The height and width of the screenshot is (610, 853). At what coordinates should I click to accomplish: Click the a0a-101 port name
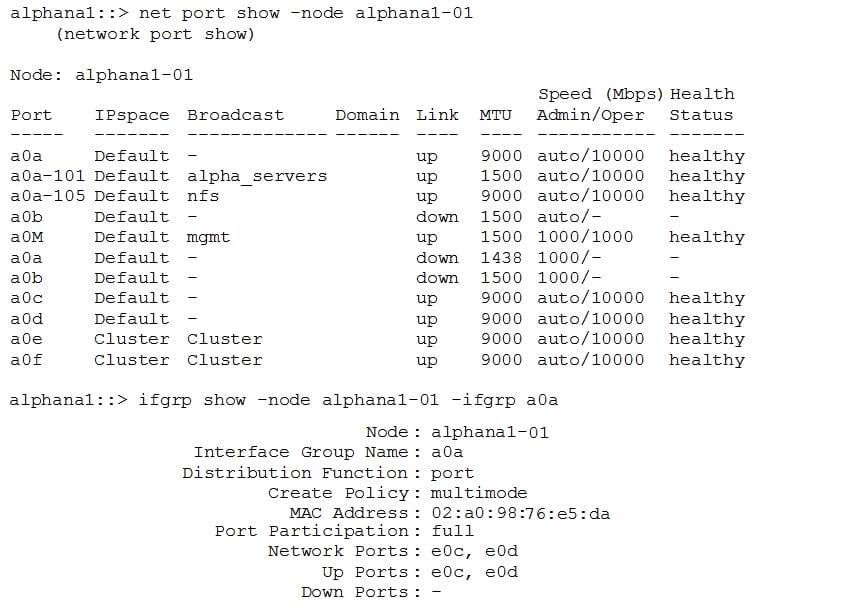(x=47, y=176)
